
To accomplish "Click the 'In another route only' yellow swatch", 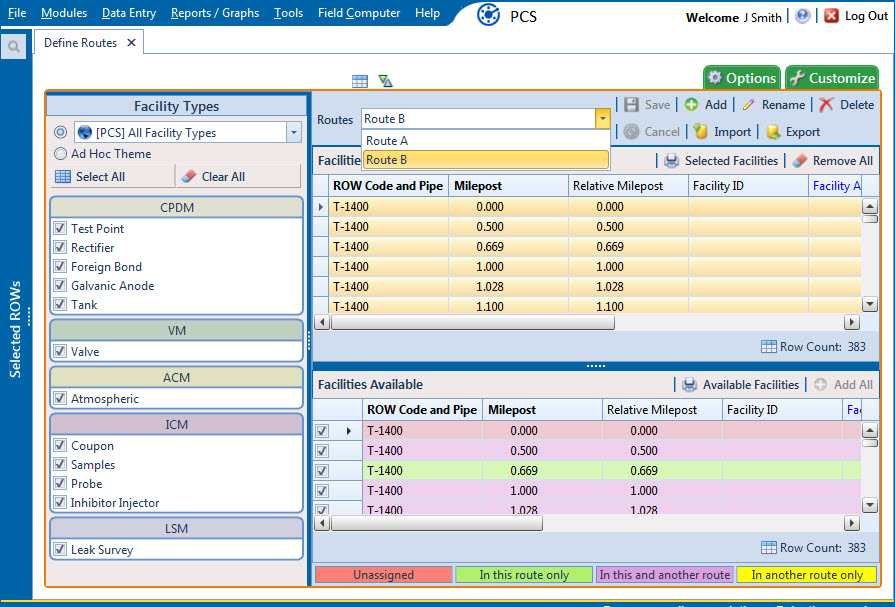I will (807, 574).
